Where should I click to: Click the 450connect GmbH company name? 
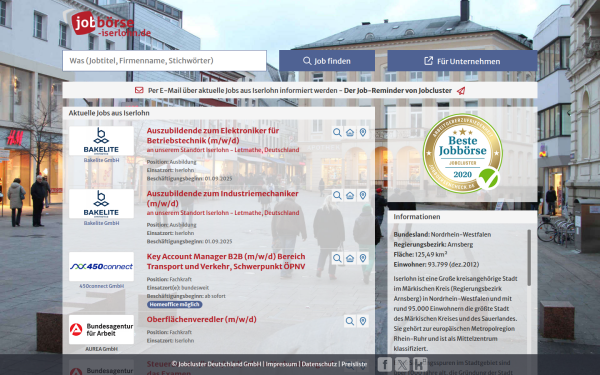click(x=101, y=286)
